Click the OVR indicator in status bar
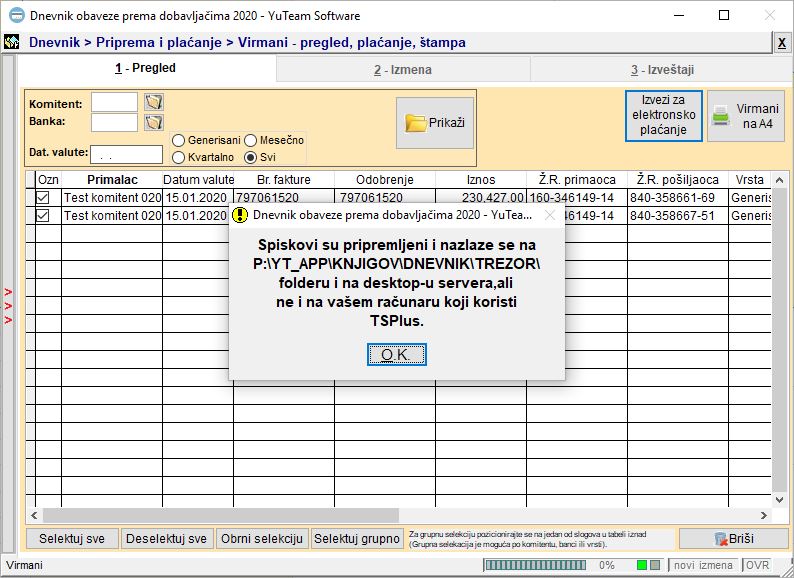The image size is (794, 578). 757,565
